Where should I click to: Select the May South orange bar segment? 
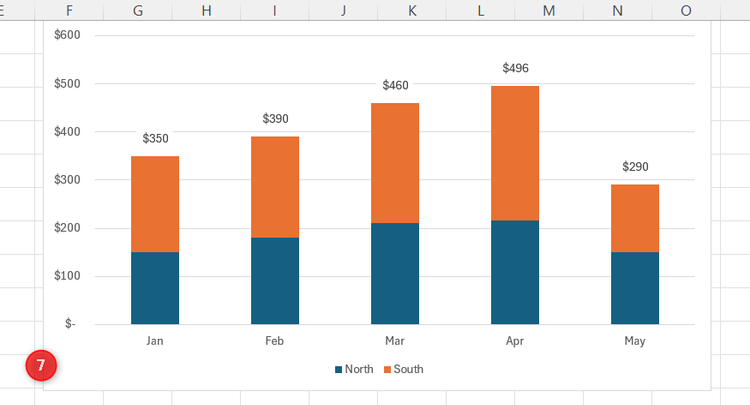pos(635,219)
